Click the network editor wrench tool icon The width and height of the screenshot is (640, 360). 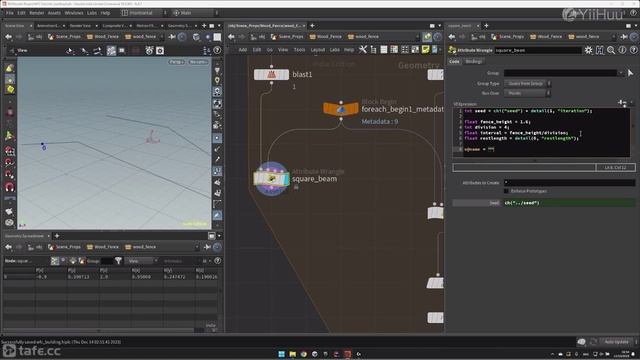pos(363,50)
